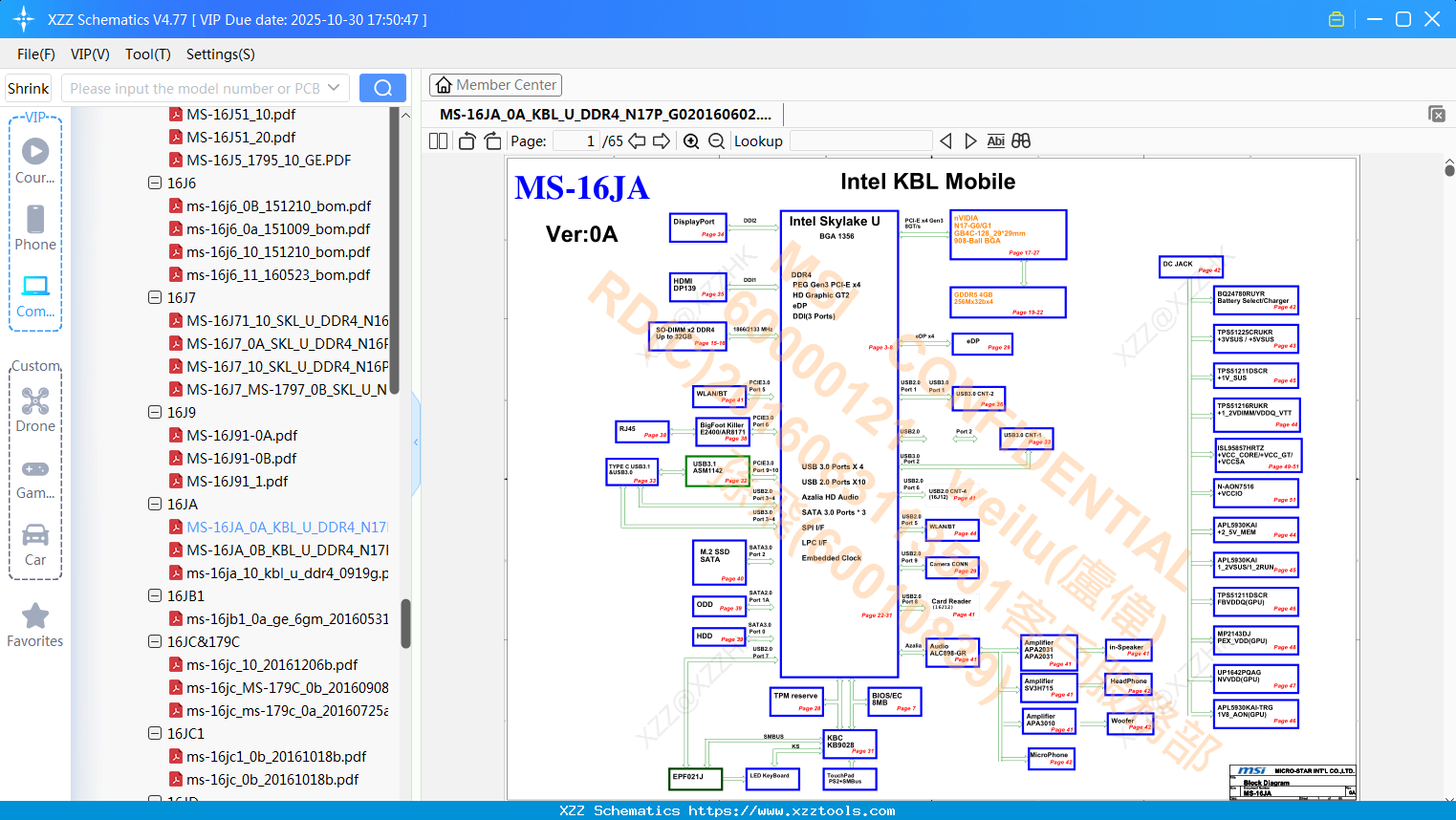The image size is (1456, 820).
Task: Open the Car schematics category
Action: coord(35,535)
